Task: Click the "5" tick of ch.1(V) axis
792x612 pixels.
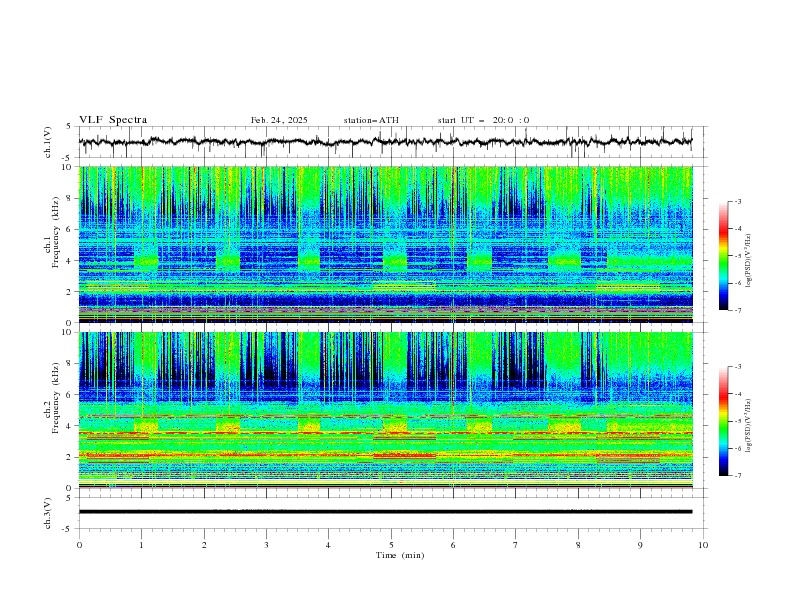Action: [x=69, y=127]
